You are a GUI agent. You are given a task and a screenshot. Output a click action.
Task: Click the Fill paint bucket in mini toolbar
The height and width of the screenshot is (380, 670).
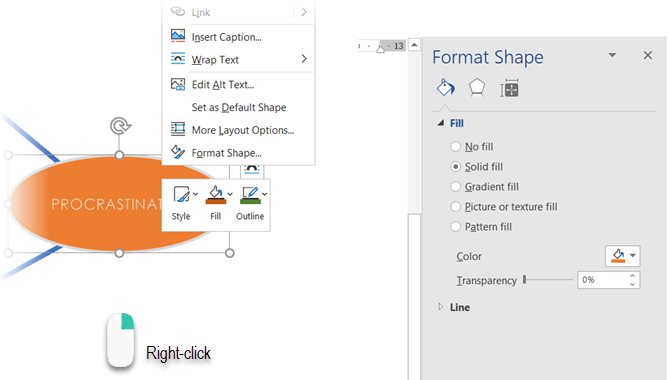[x=216, y=194]
